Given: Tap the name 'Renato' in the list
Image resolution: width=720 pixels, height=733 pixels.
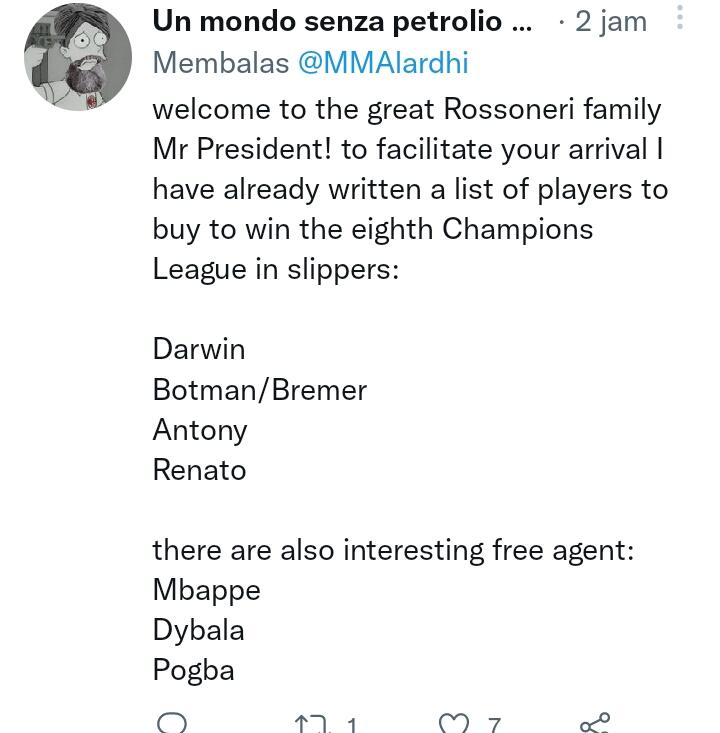Looking at the screenshot, I should [x=199, y=469].
